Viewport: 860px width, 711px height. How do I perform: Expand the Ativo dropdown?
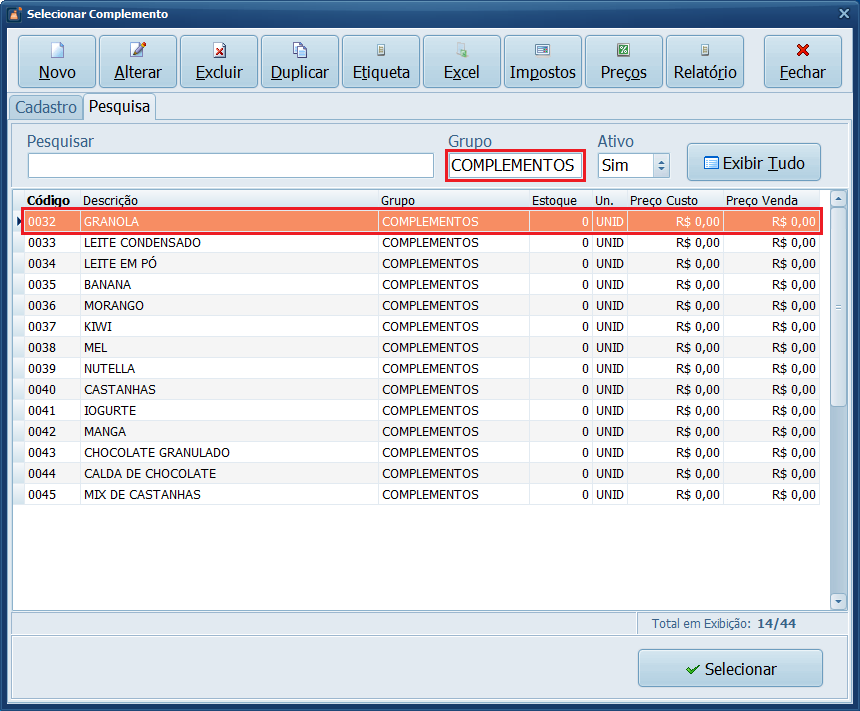tap(660, 165)
